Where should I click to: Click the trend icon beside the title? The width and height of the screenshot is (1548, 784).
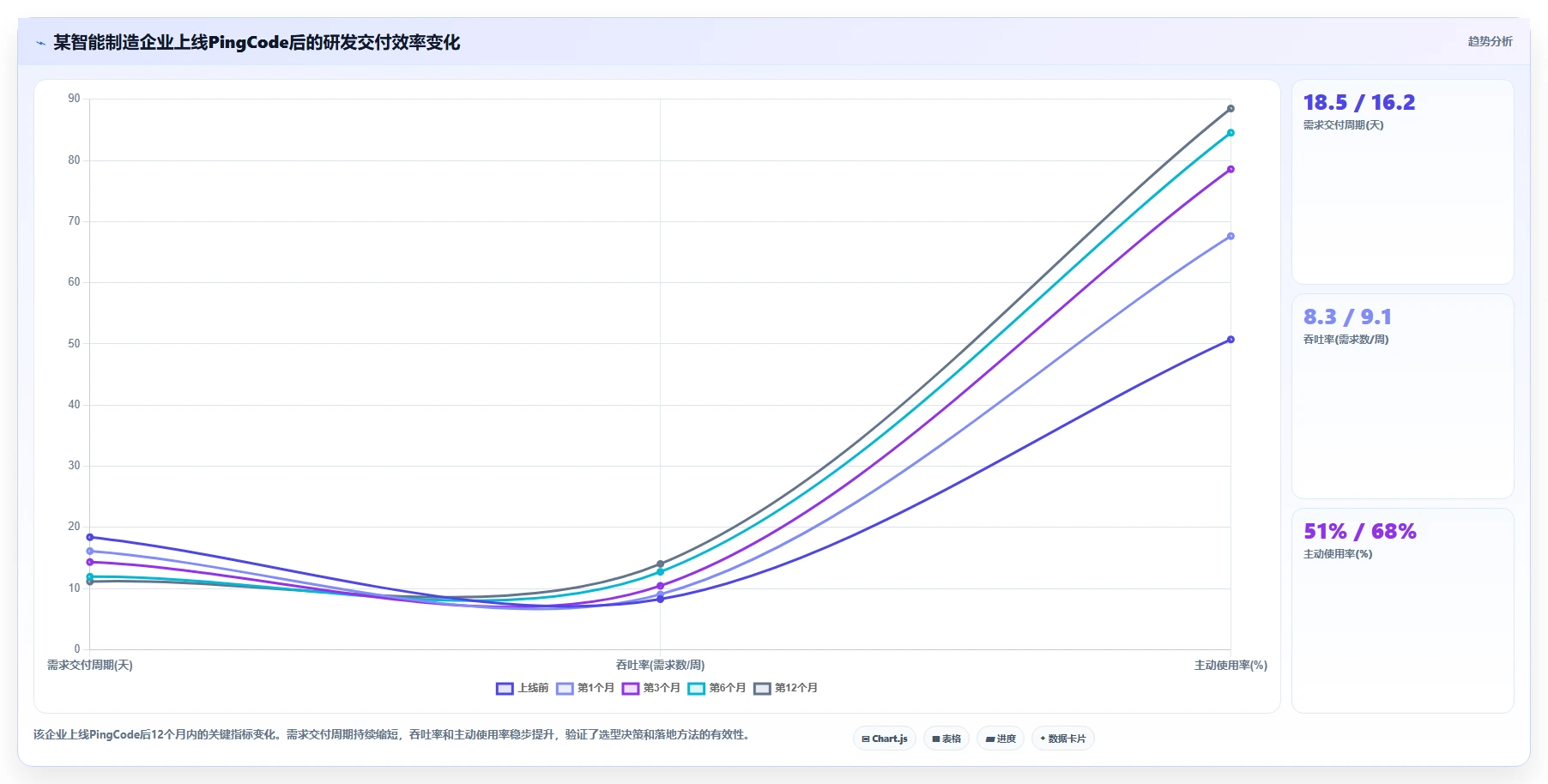pos(40,43)
